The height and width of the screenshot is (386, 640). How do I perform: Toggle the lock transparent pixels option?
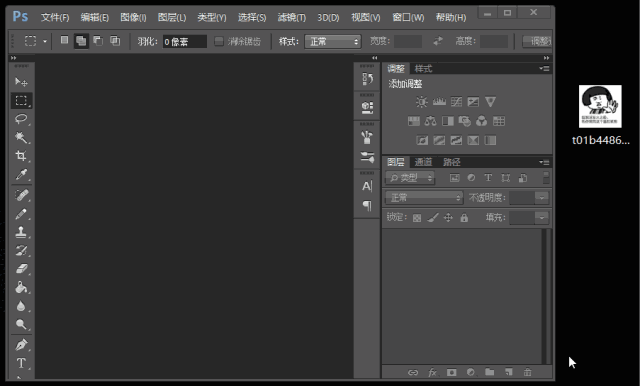pyautogui.click(x=417, y=218)
